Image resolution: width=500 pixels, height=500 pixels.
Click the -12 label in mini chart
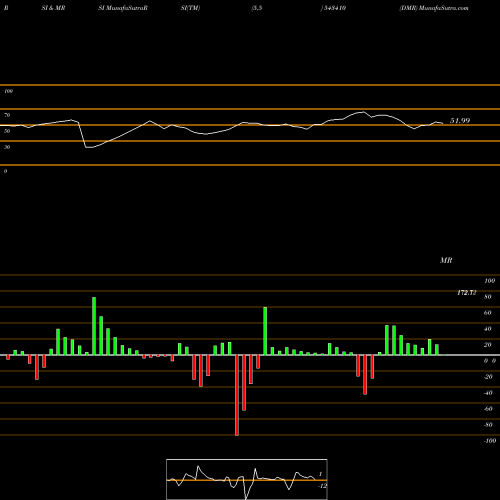(322, 486)
